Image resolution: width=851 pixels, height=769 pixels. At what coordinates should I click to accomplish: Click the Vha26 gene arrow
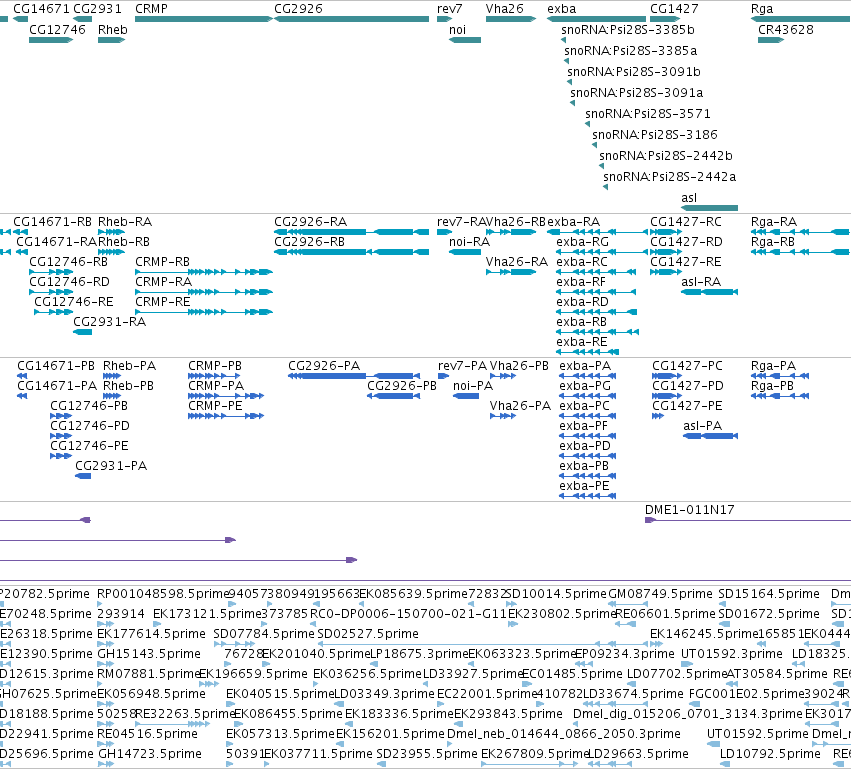click(511, 19)
